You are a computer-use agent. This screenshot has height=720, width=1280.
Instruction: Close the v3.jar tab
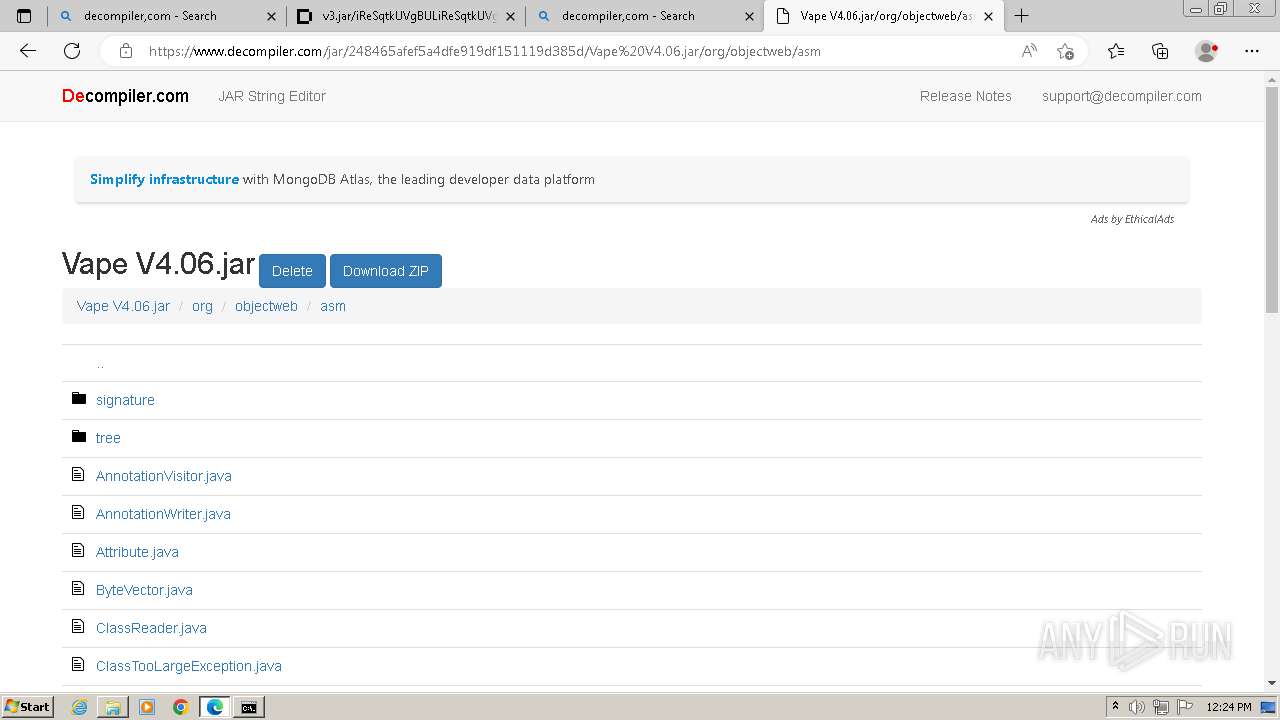tap(510, 16)
